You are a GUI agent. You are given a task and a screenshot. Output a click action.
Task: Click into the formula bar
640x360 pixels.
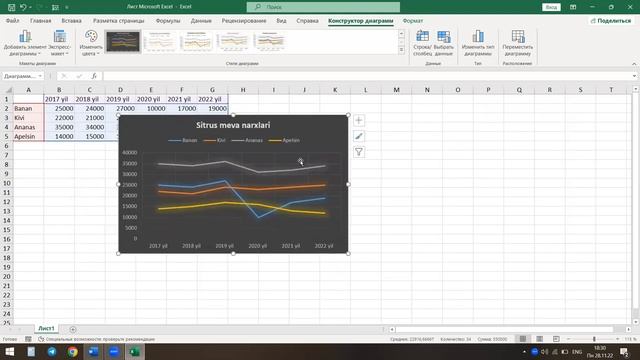[367, 76]
